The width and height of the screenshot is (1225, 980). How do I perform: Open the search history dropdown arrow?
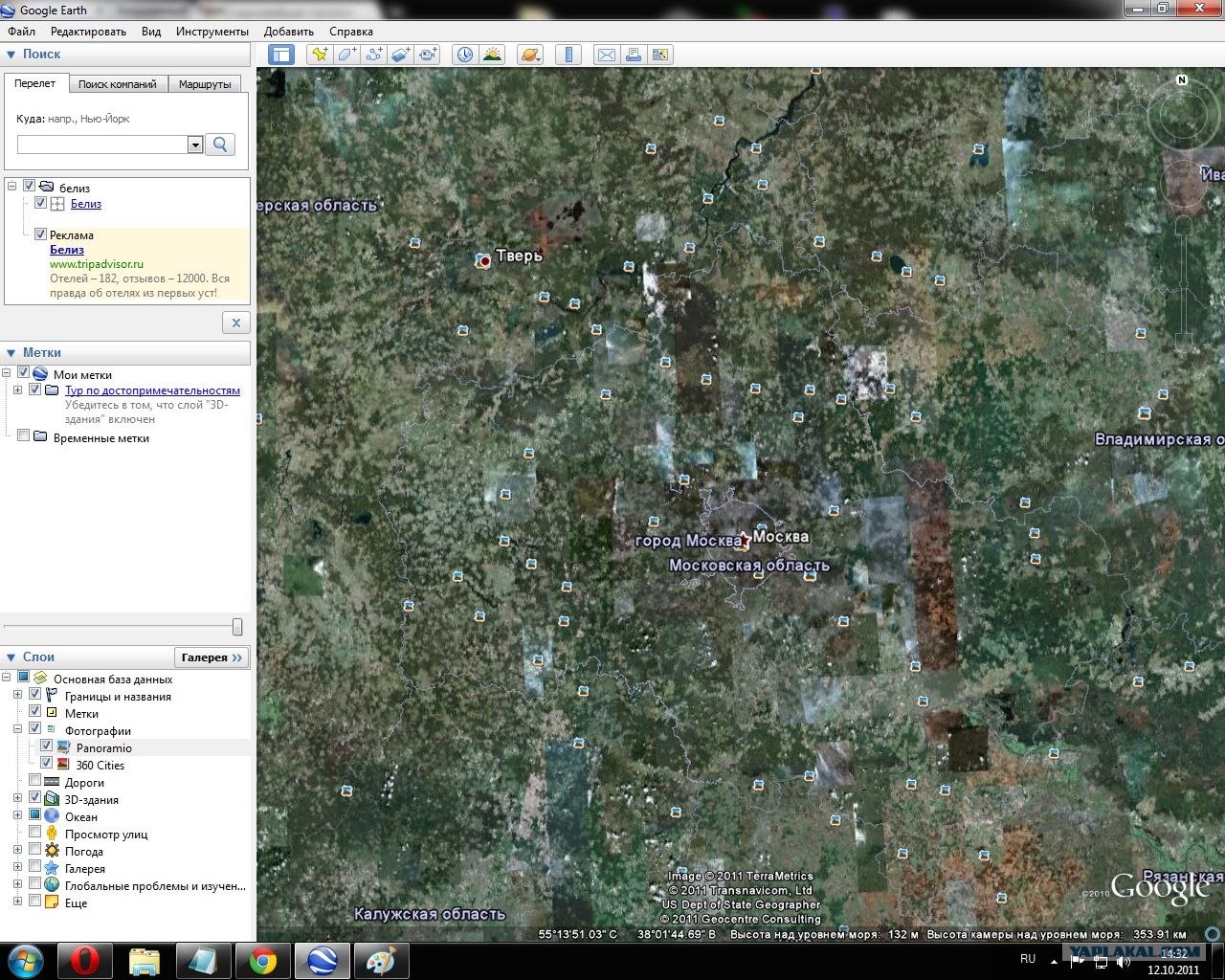195,145
